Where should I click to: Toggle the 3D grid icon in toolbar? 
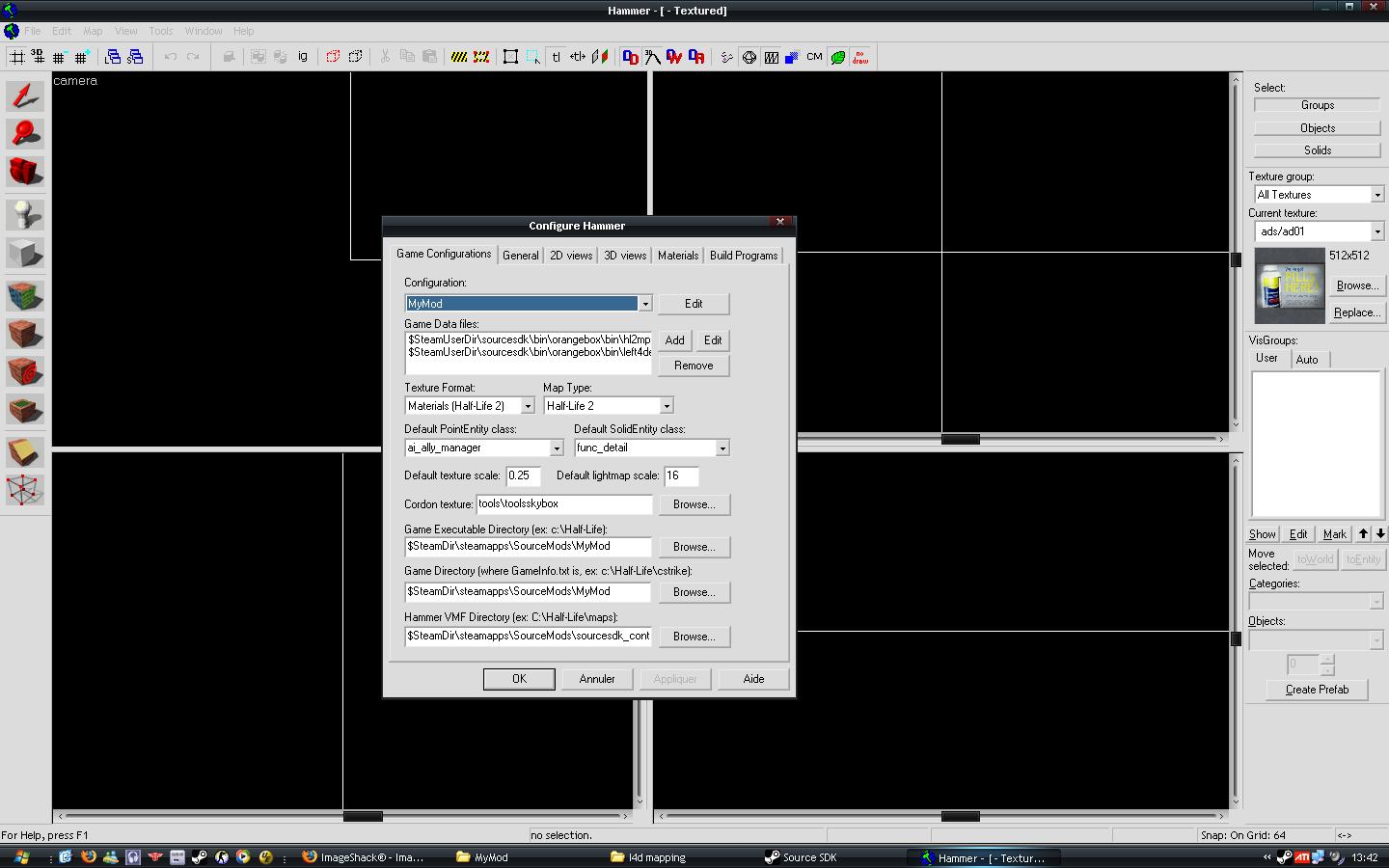click(38, 57)
